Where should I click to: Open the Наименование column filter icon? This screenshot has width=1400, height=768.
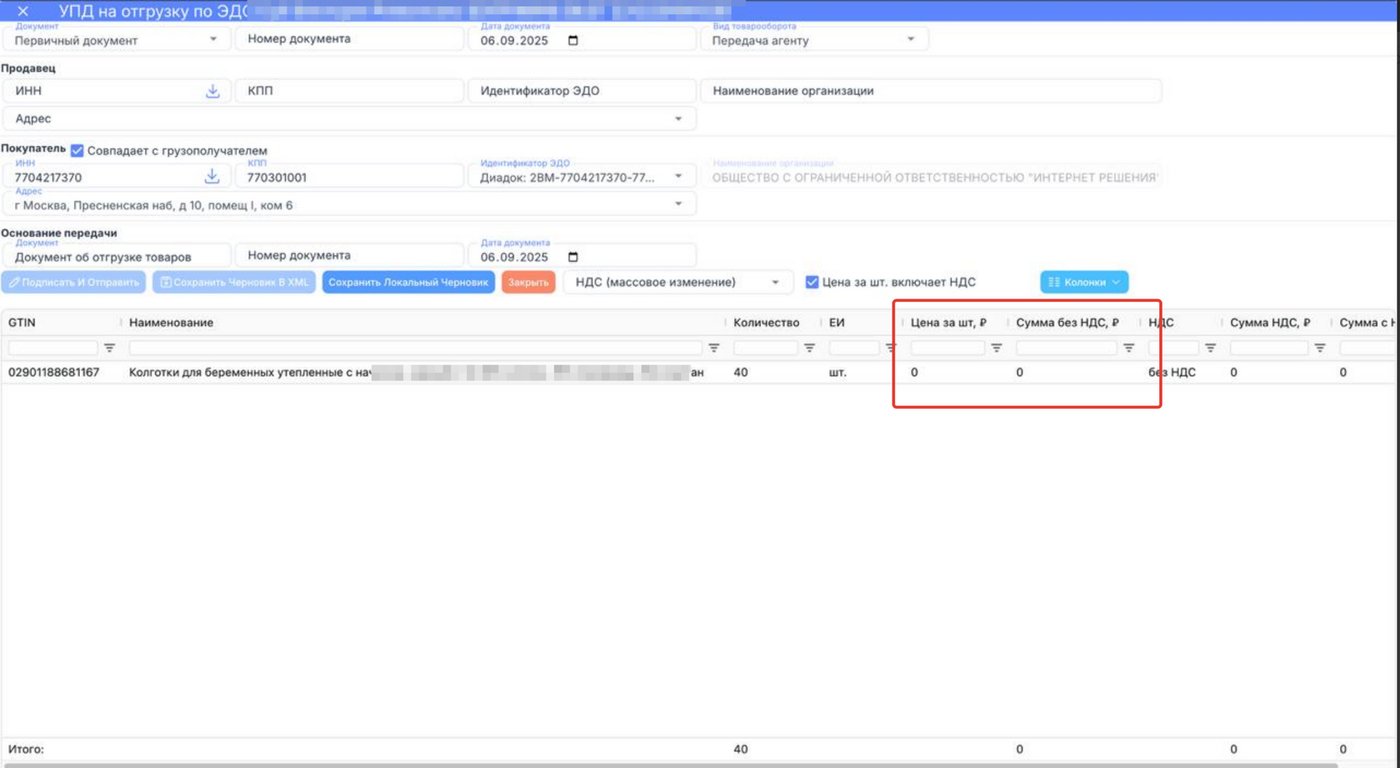tap(714, 348)
